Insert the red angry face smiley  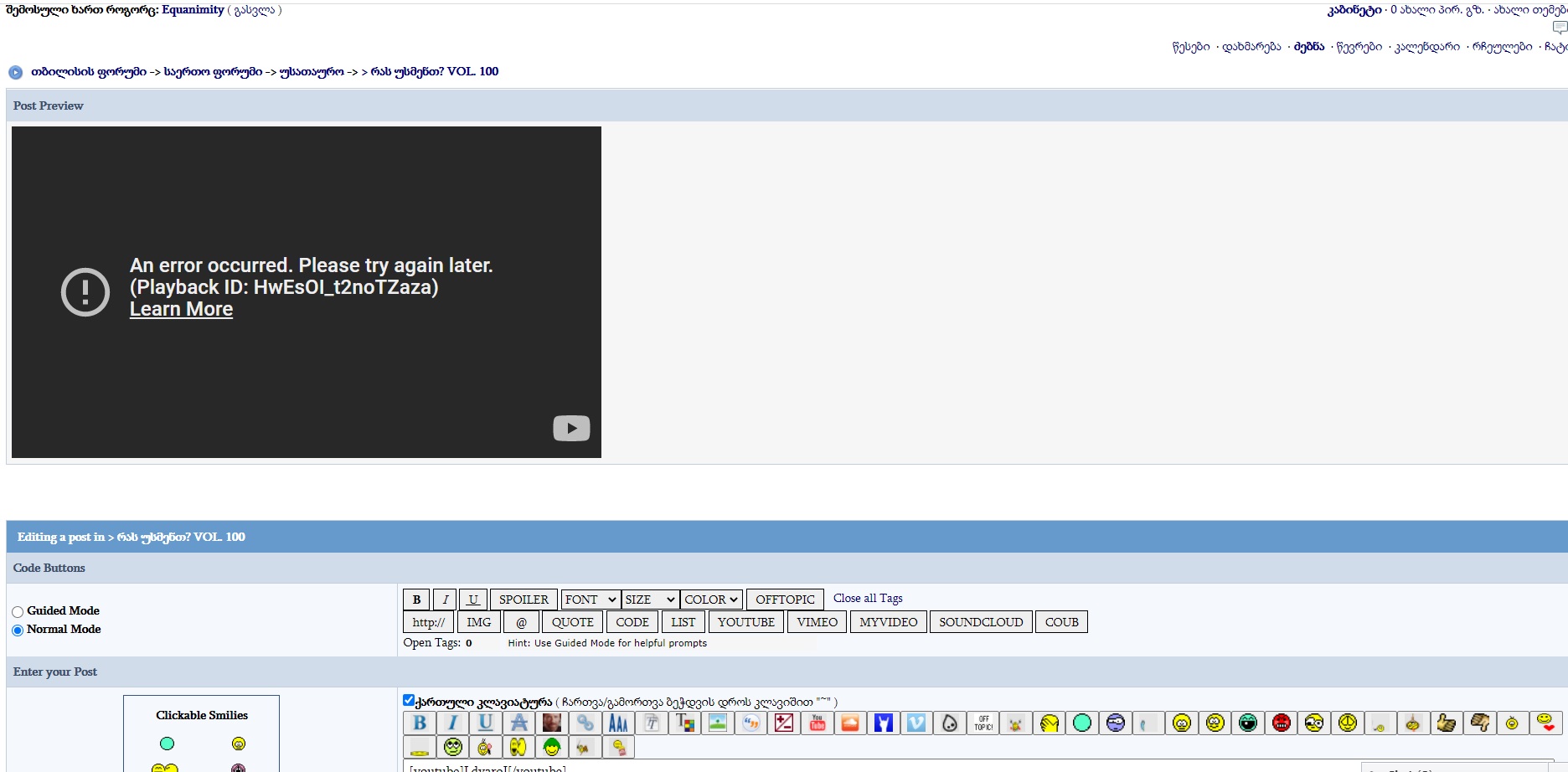pos(1281,723)
